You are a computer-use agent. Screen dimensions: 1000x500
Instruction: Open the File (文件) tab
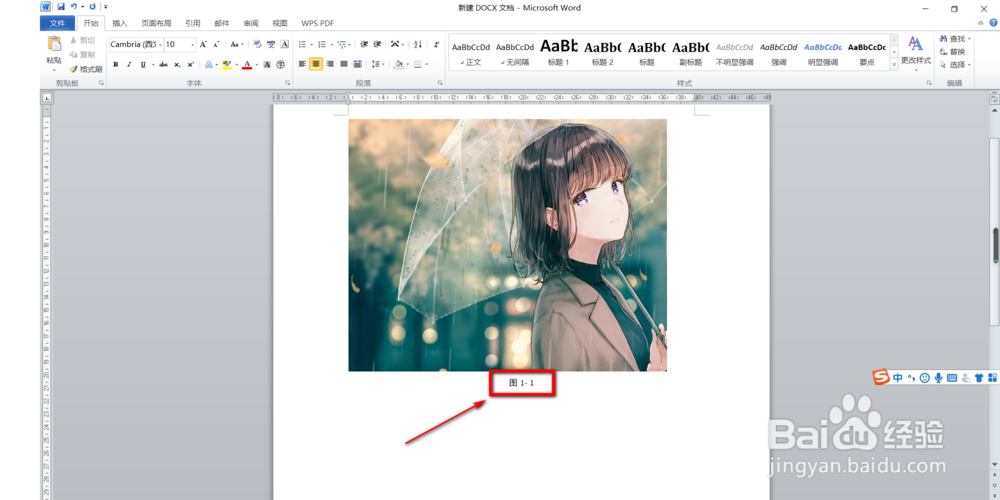point(57,24)
